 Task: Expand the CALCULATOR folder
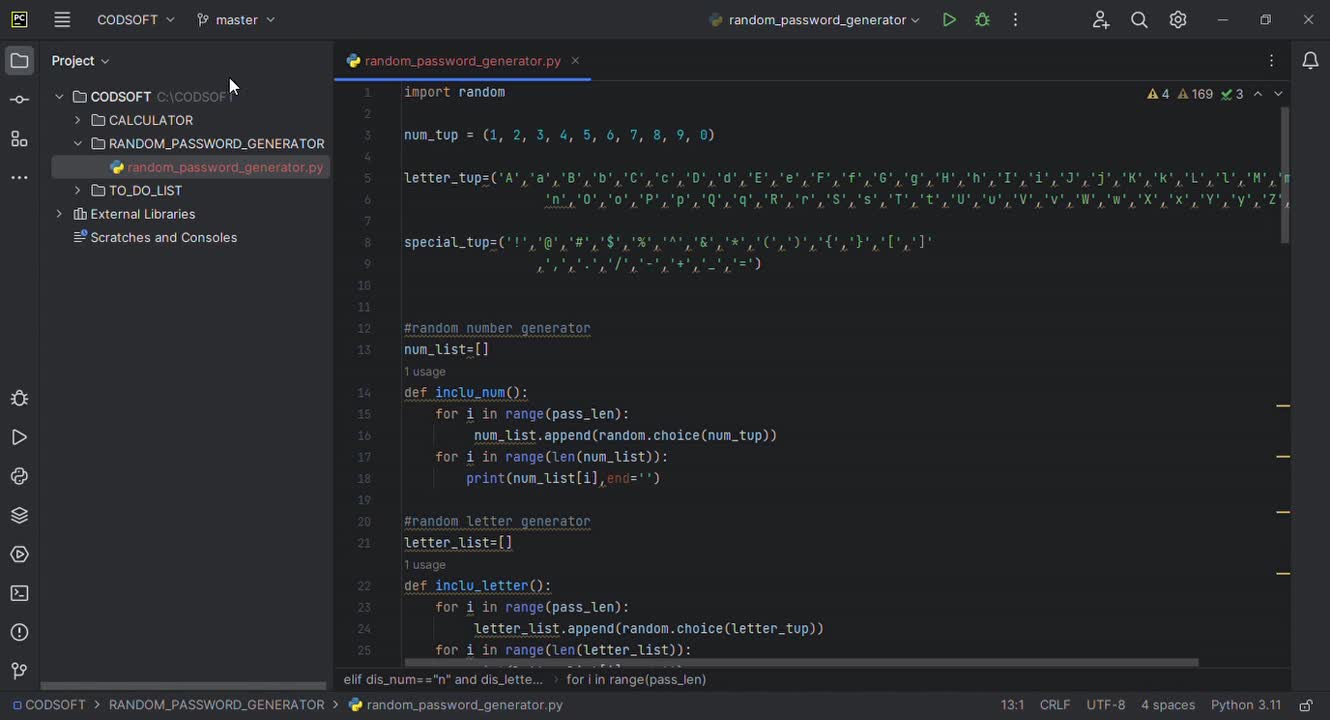[78, 120]
